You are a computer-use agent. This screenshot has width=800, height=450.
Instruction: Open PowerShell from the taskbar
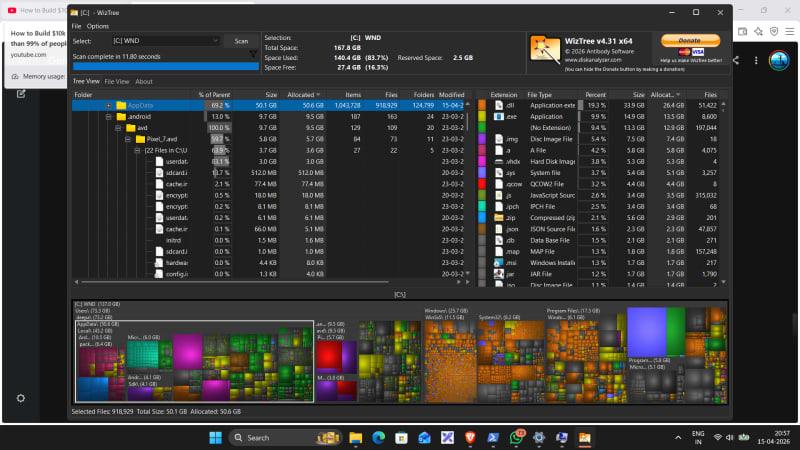[493, 438]
